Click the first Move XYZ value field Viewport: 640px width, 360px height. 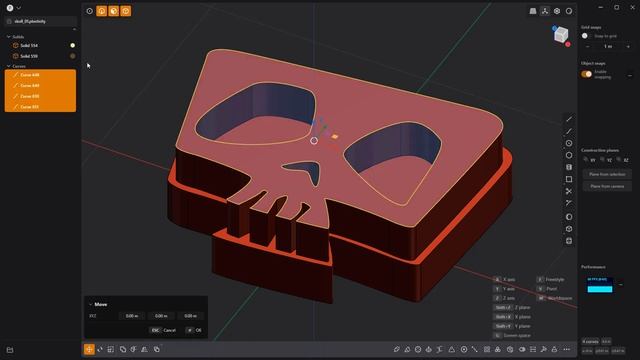132,316
